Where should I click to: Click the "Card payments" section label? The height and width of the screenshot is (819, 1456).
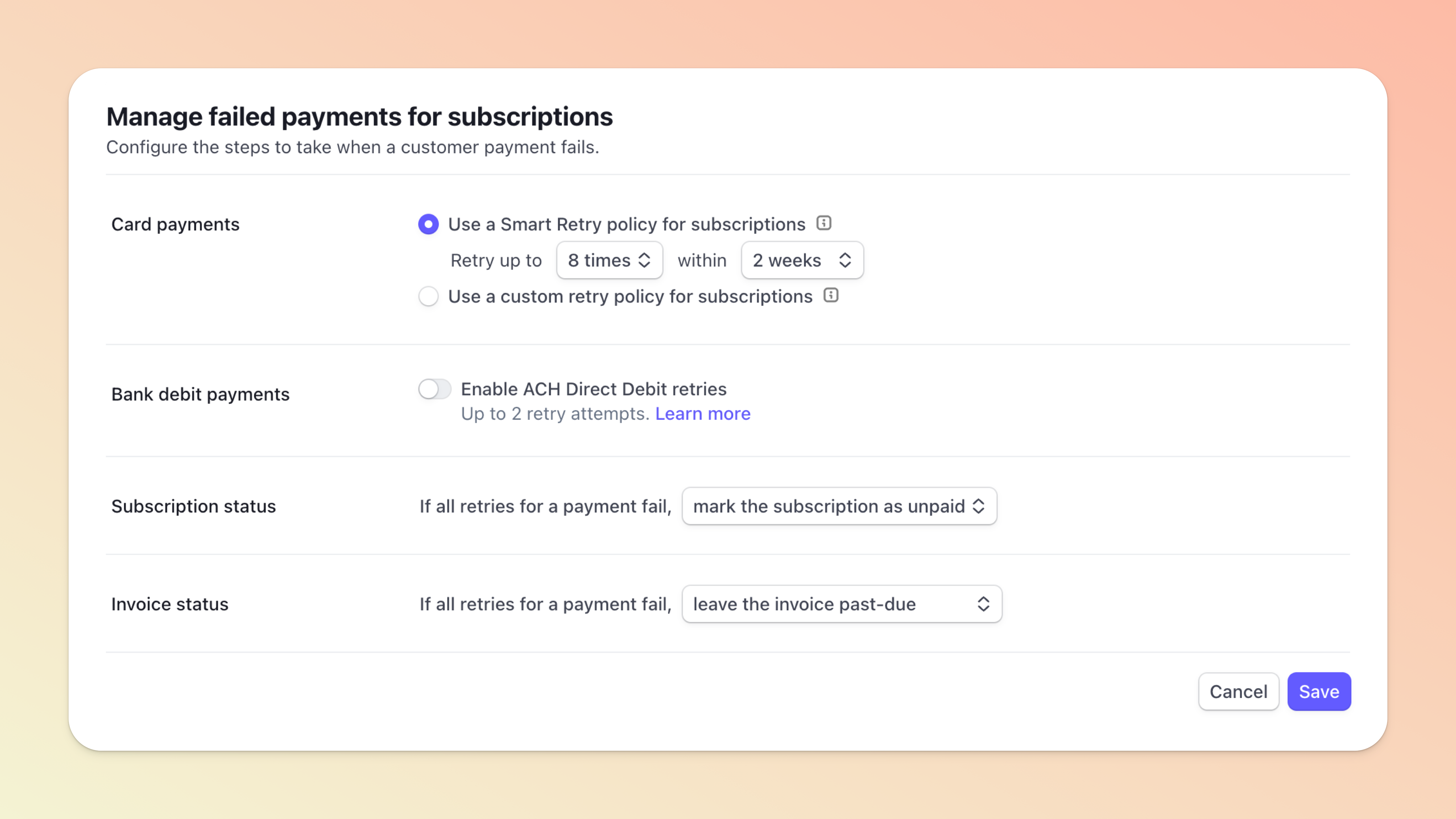(175, 225)
